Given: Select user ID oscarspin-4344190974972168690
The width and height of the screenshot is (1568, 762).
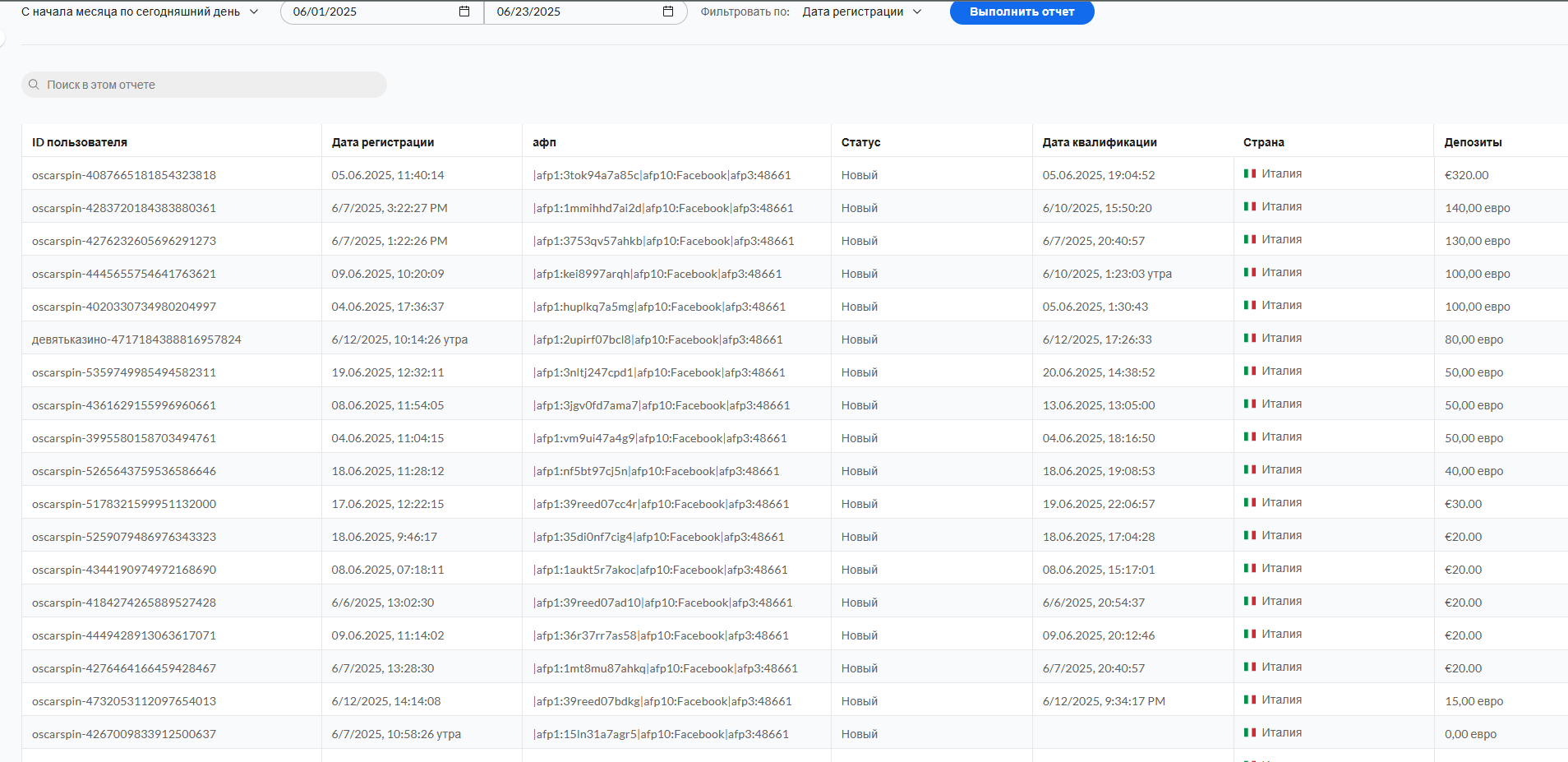Looking at the screenshot, I should 124,570.
